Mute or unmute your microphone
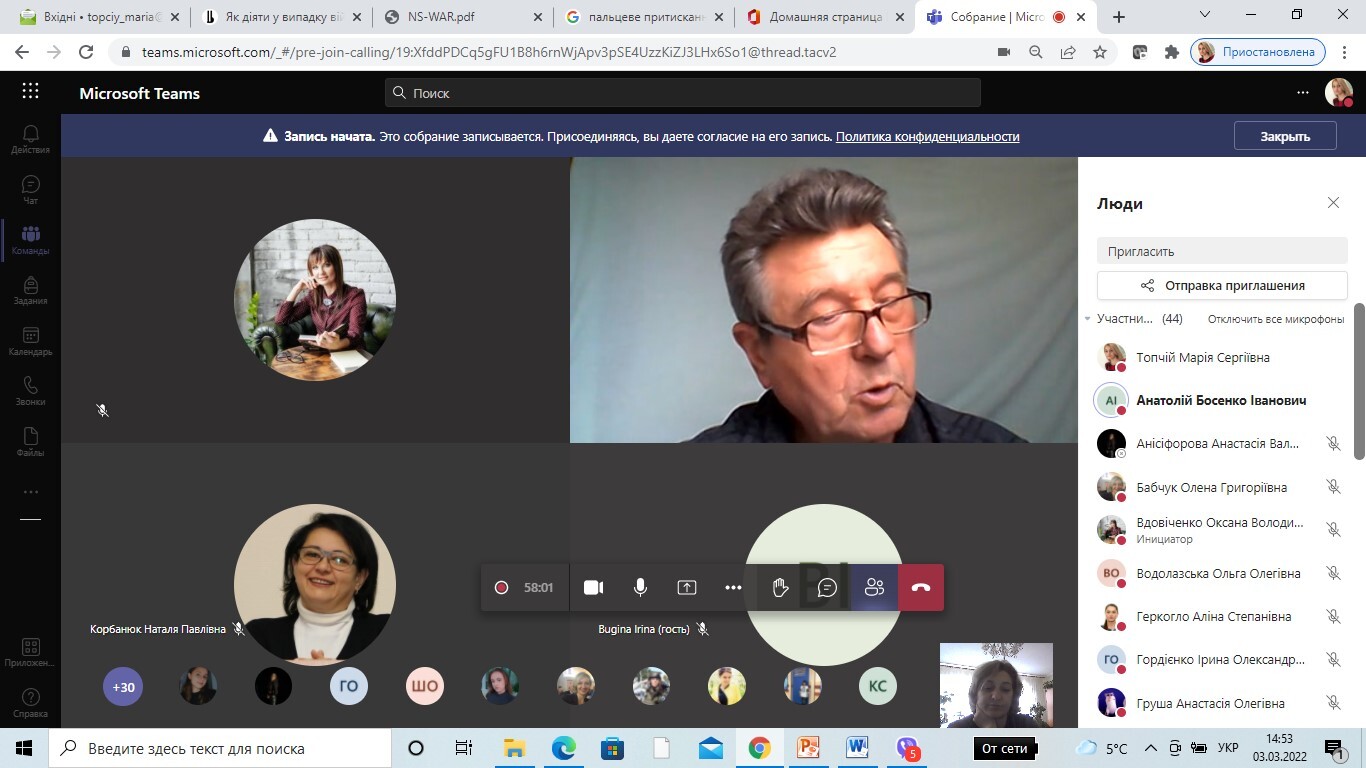Screen dimensions: 1366x768 pos(640,588)
